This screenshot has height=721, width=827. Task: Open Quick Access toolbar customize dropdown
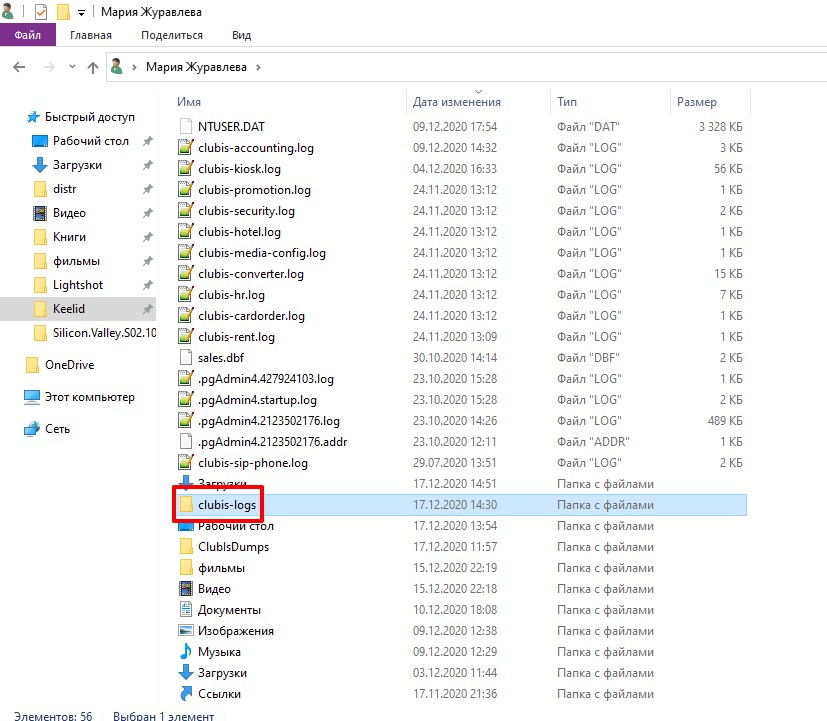coord(81,13)
